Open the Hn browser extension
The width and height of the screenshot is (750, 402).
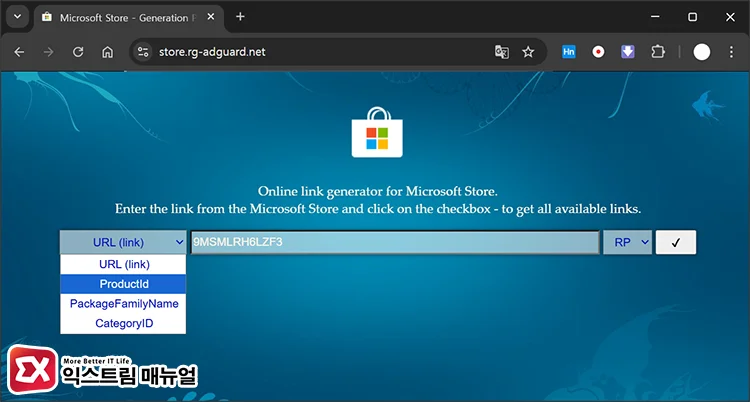pos(569,52)
